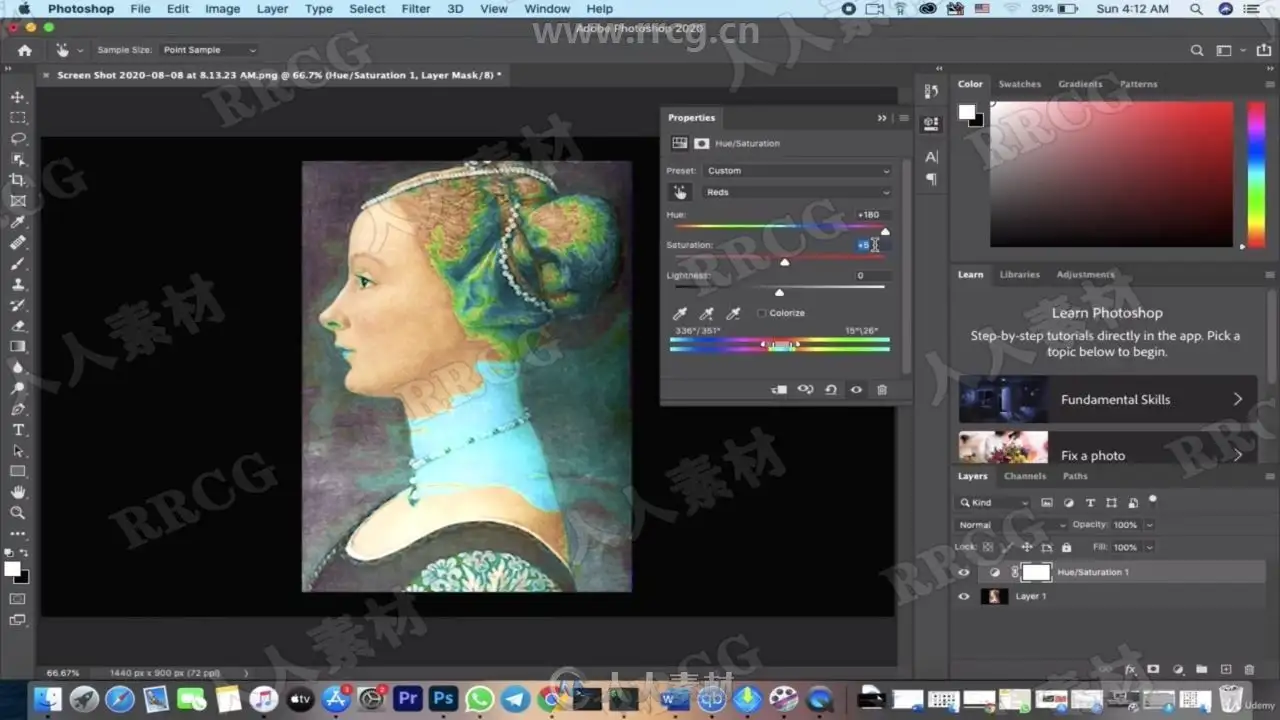Screen dimensions: 1280x720
Task: Select the Gradient tool
Action: pos(18,347)
